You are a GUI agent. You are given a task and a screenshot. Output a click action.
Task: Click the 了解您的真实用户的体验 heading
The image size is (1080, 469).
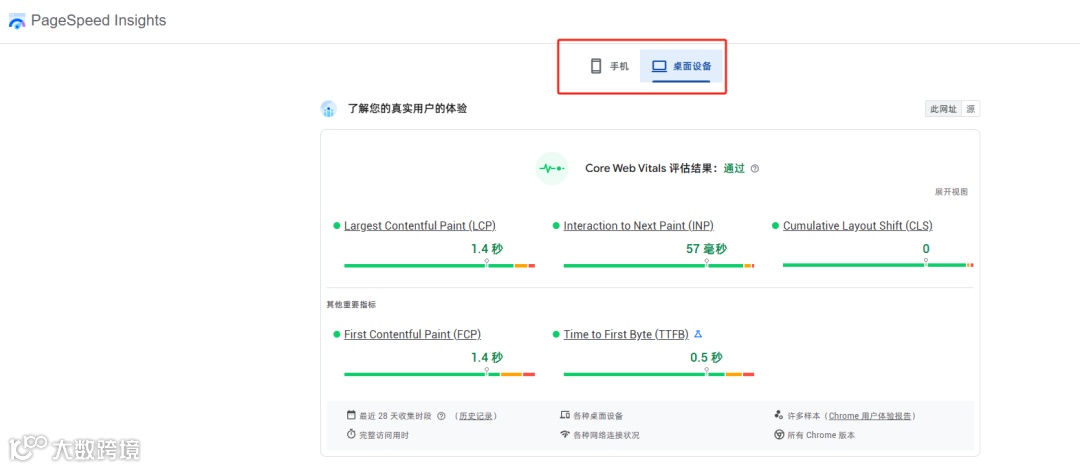pyautogui.click(x=407, y=109)
